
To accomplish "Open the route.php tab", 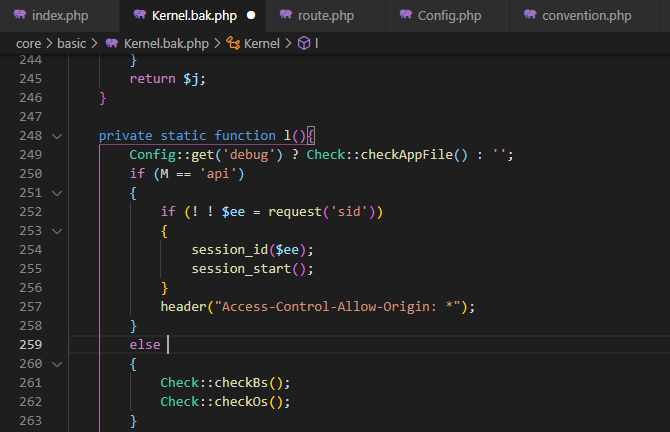I will click(x=325, y=16).
